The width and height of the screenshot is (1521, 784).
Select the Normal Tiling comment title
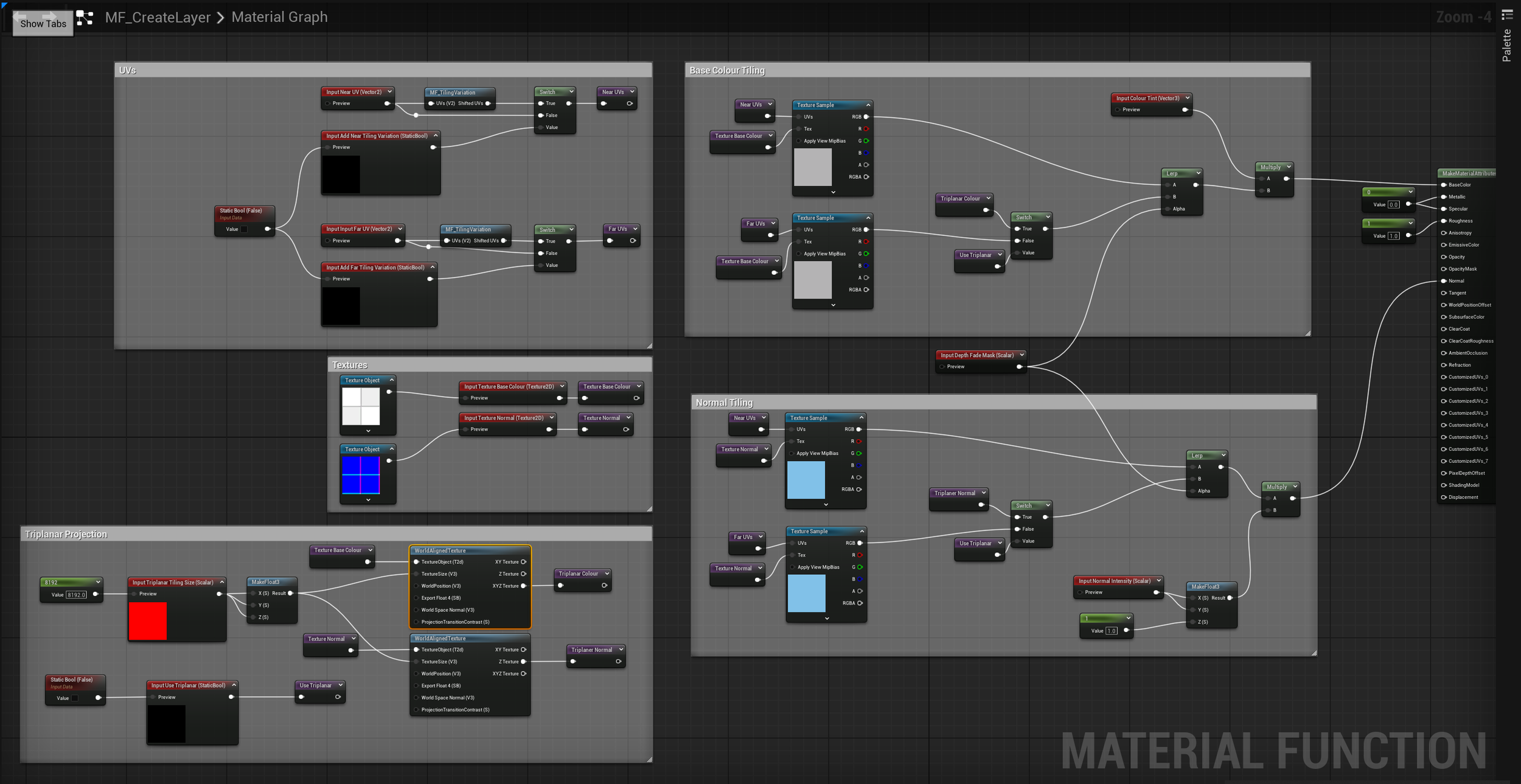coord(724,403)
